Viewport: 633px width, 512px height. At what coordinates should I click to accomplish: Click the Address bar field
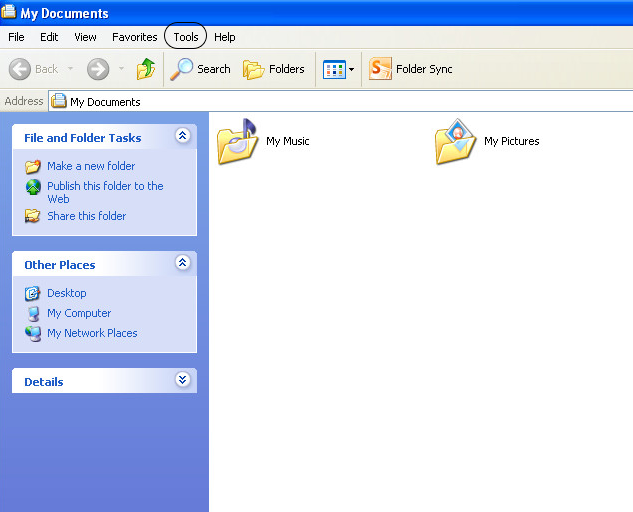(340, 101)
